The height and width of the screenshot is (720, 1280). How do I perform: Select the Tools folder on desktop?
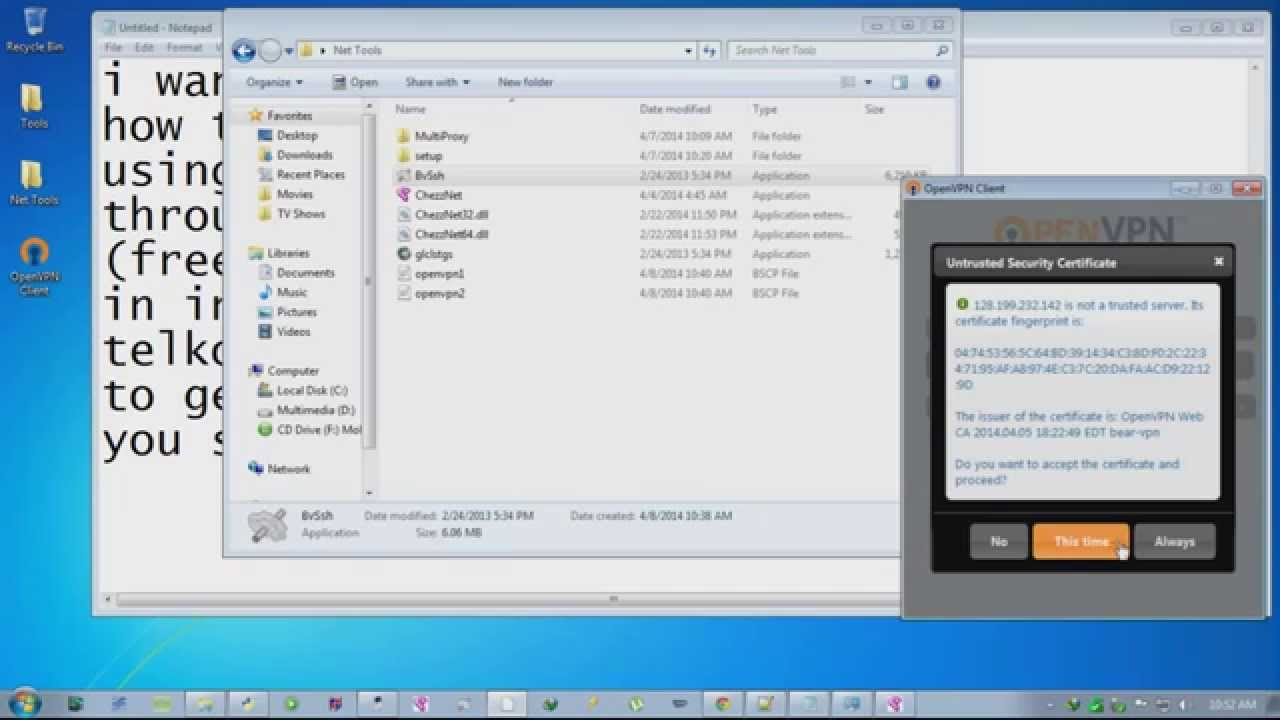33,105
